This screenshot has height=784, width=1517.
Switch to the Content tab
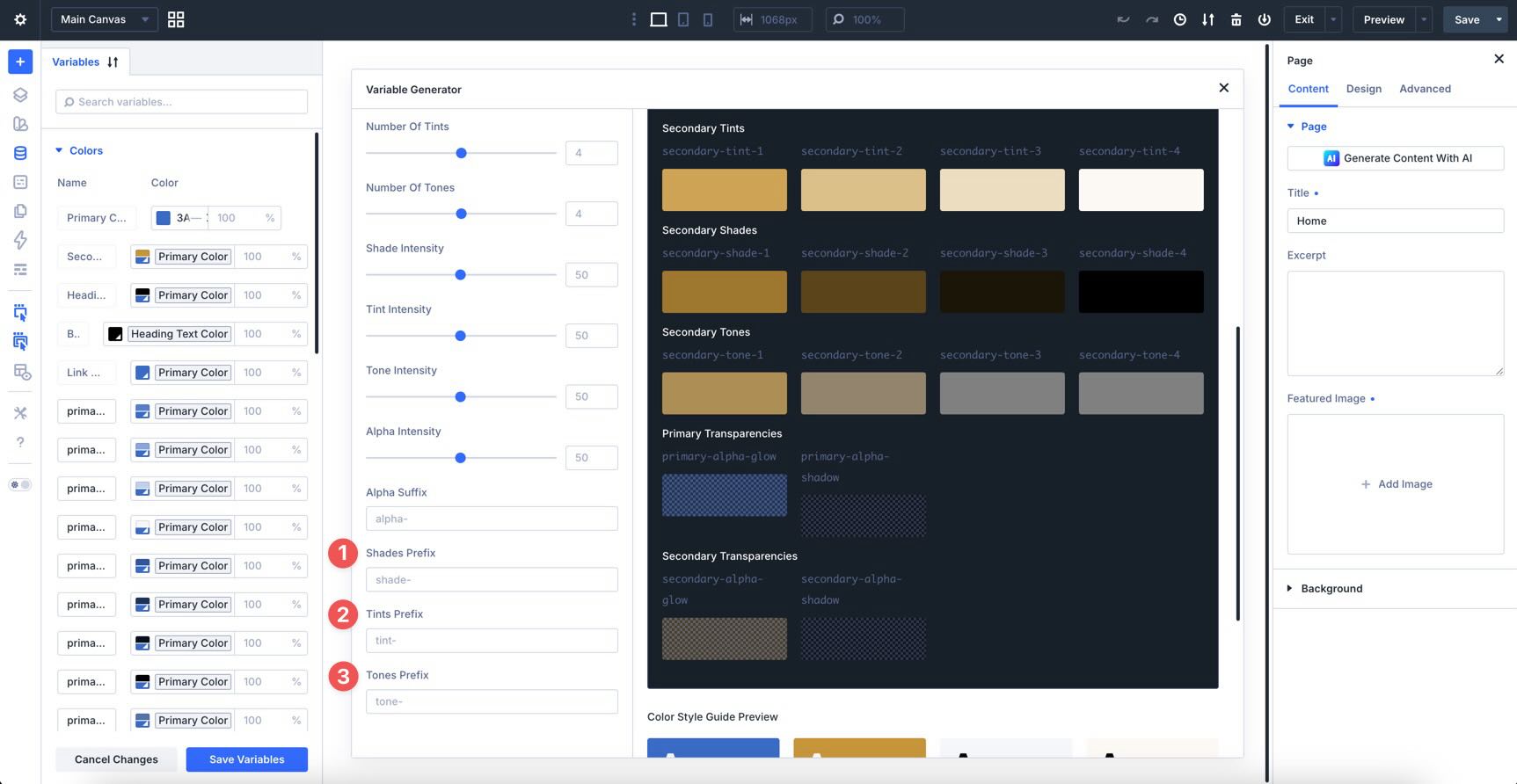click(x=1308, y=89)
